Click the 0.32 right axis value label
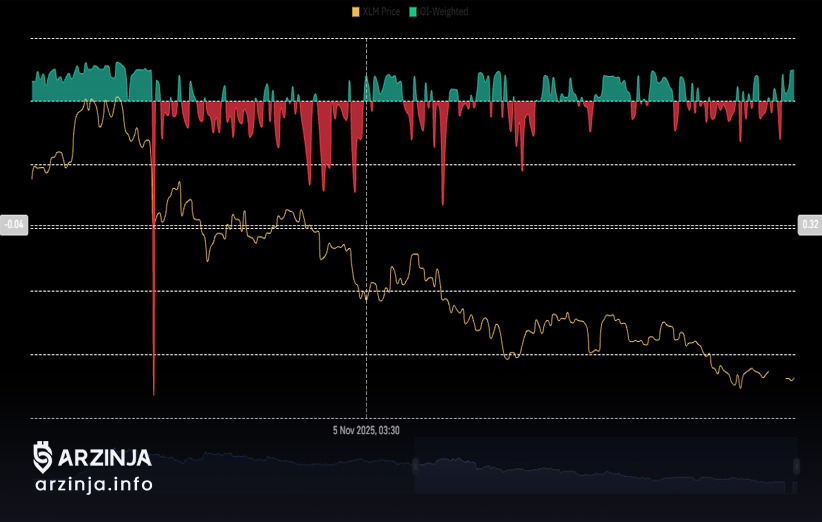The width and height of the screenshot is (822, 522). [x=809, y=225]
